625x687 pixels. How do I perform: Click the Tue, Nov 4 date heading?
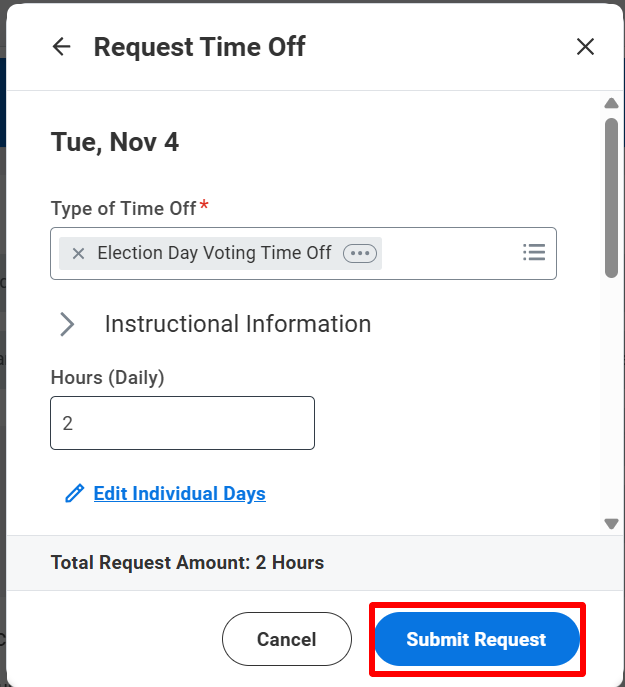(x=115, y=142)
